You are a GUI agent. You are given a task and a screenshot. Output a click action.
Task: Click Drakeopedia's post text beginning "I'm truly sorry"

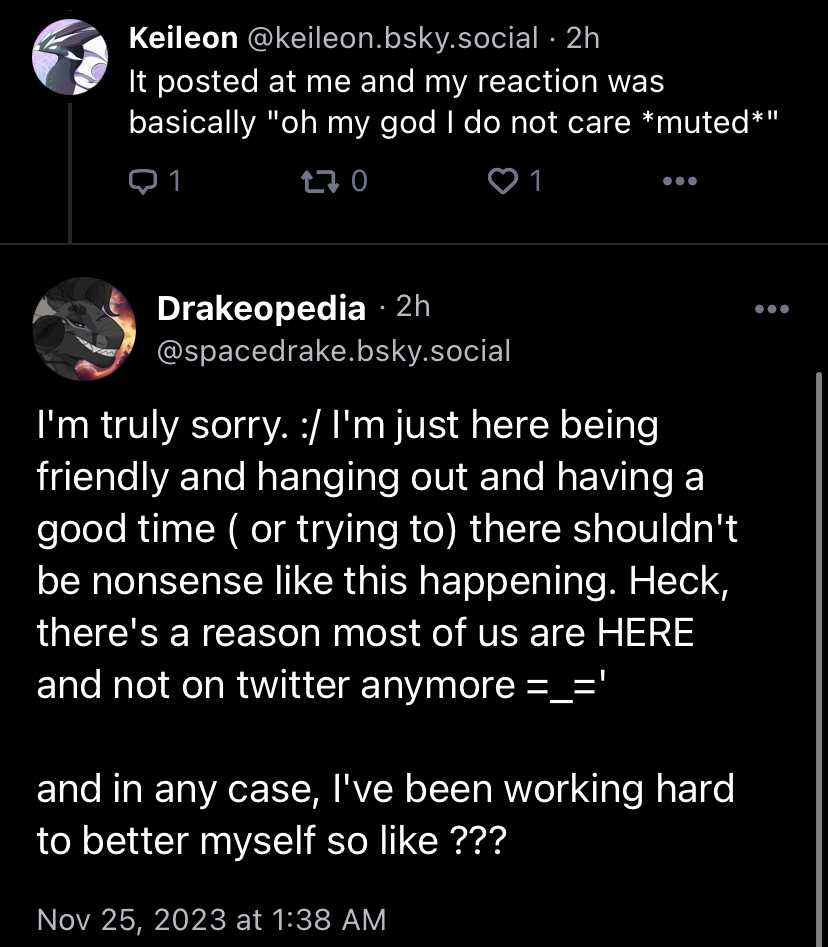(x=387, y=632)
